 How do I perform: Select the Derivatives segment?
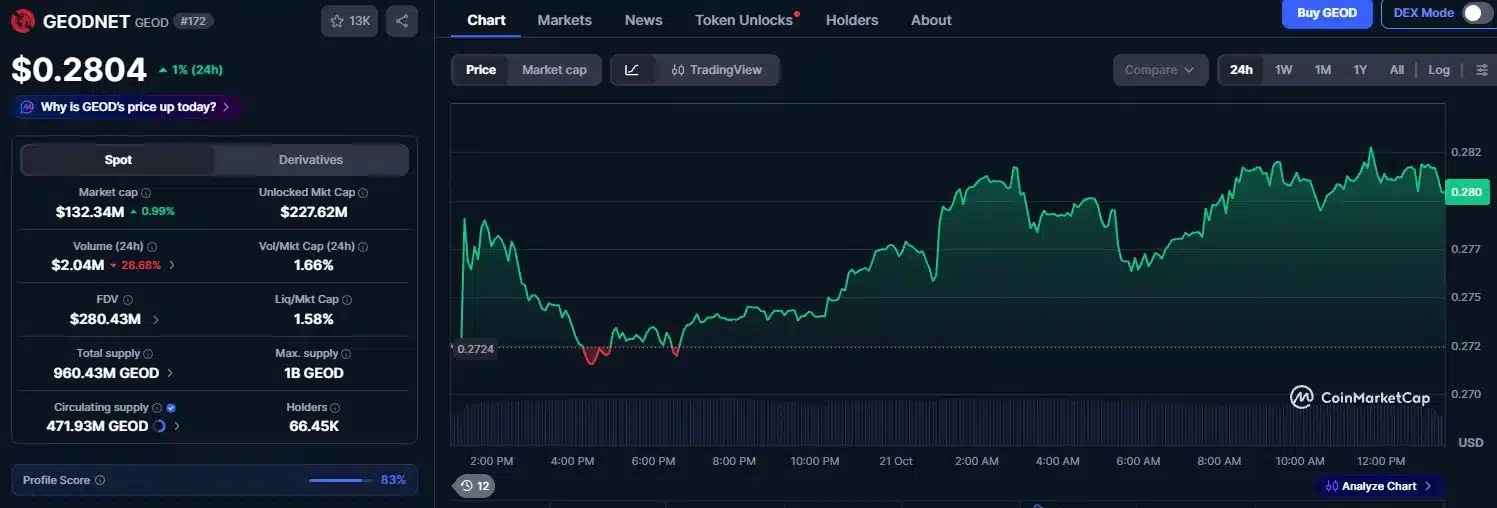pyautogui.click(x=311, y=160)
